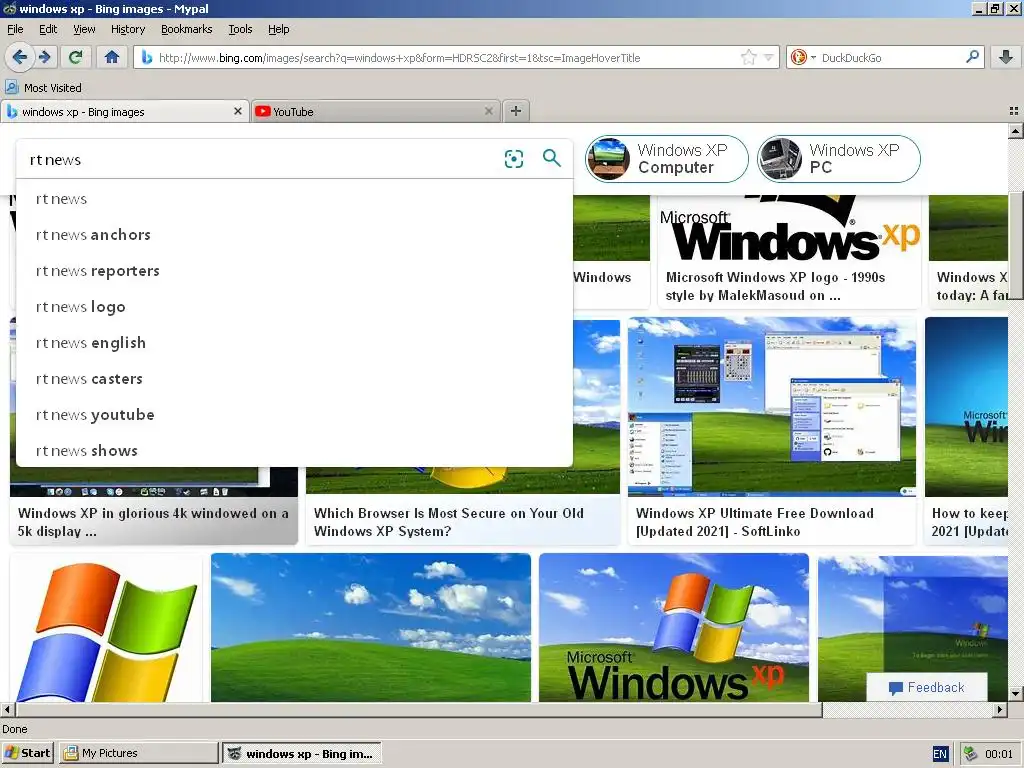Click the Bing logo in address bar
1024x768 pixels.
click(147, 57)
